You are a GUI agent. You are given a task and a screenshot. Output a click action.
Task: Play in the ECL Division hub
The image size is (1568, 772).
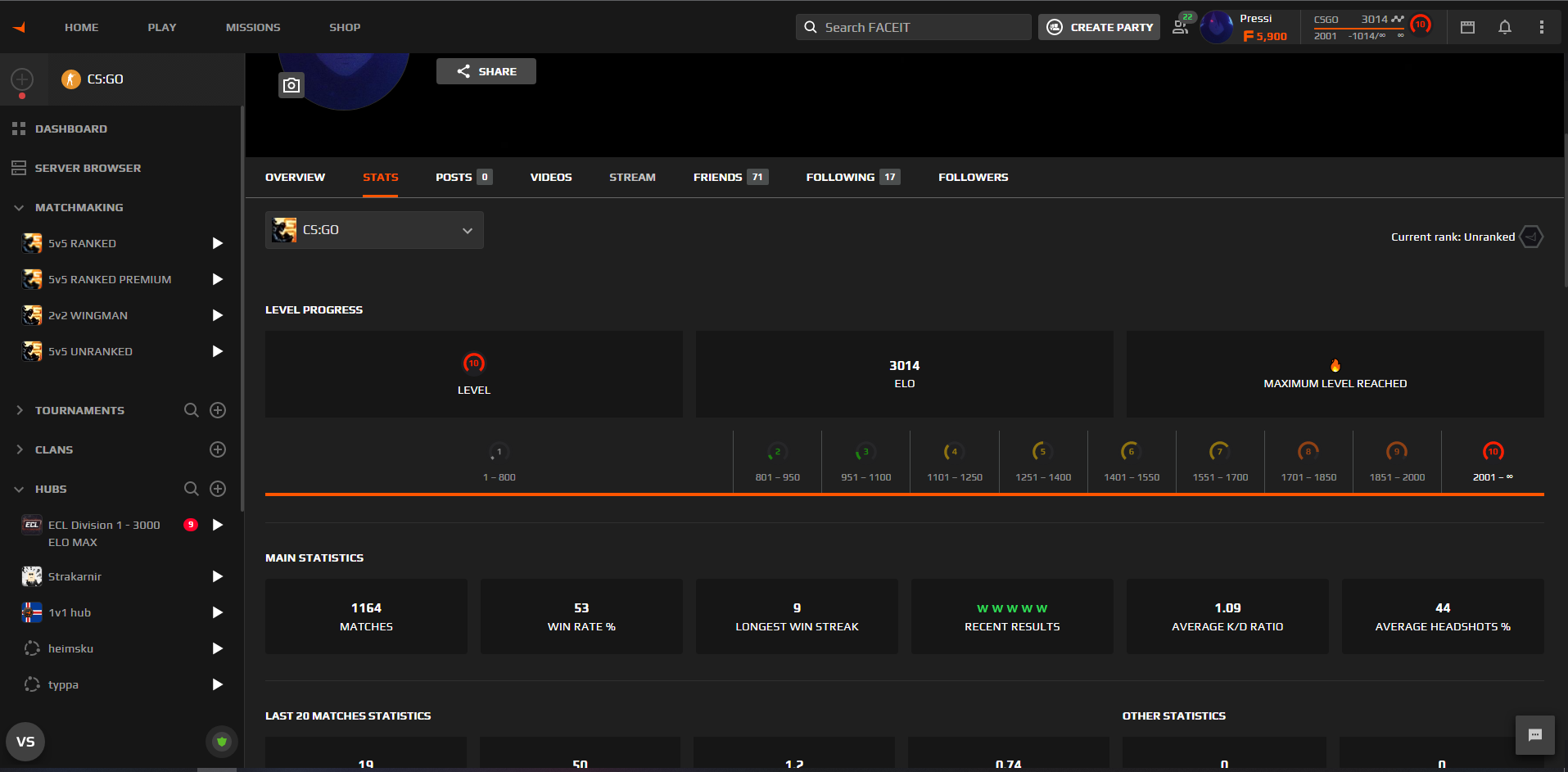point(218,525)
